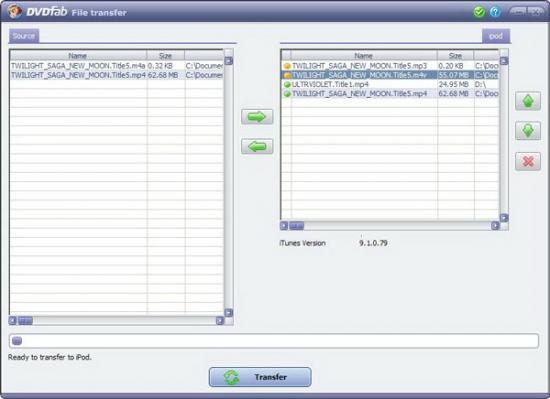The width and height of the screenshot is (550, 399).
Task: Click source list scroll right arrow
Action: coord(220,320)
